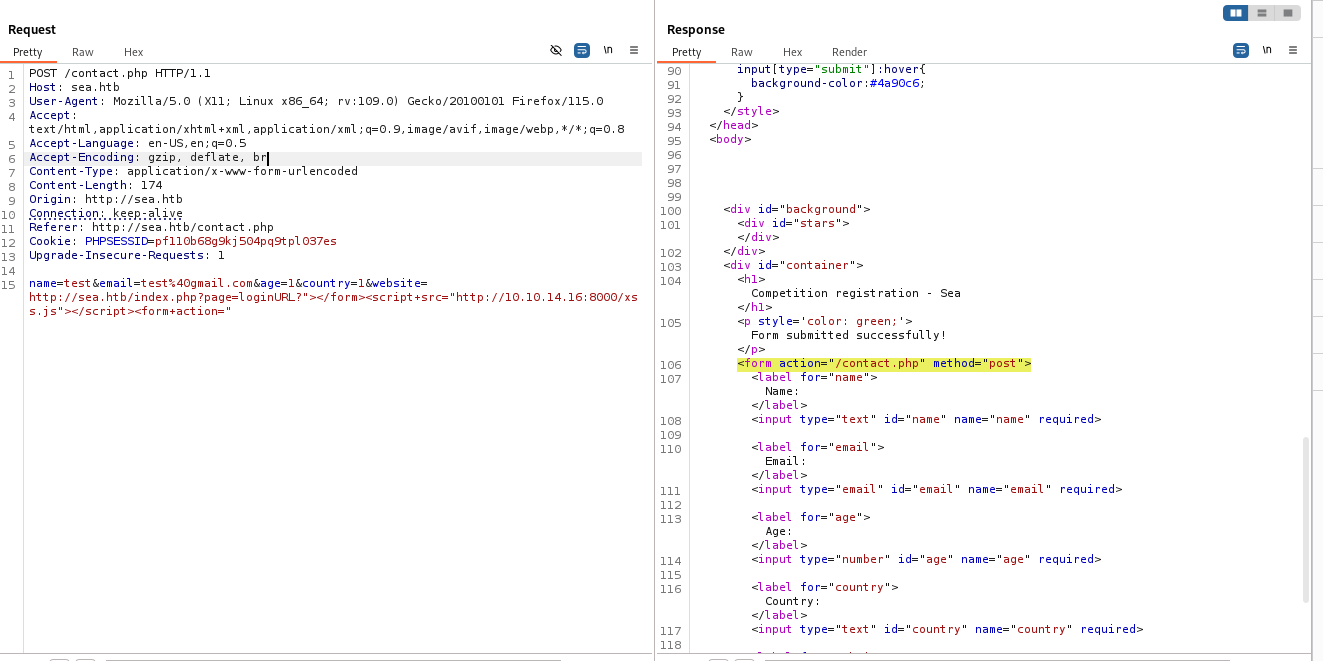Click the closing </style> tag line
The height and width of the screenshot is (661, 1323).
[x=751, y=111]
